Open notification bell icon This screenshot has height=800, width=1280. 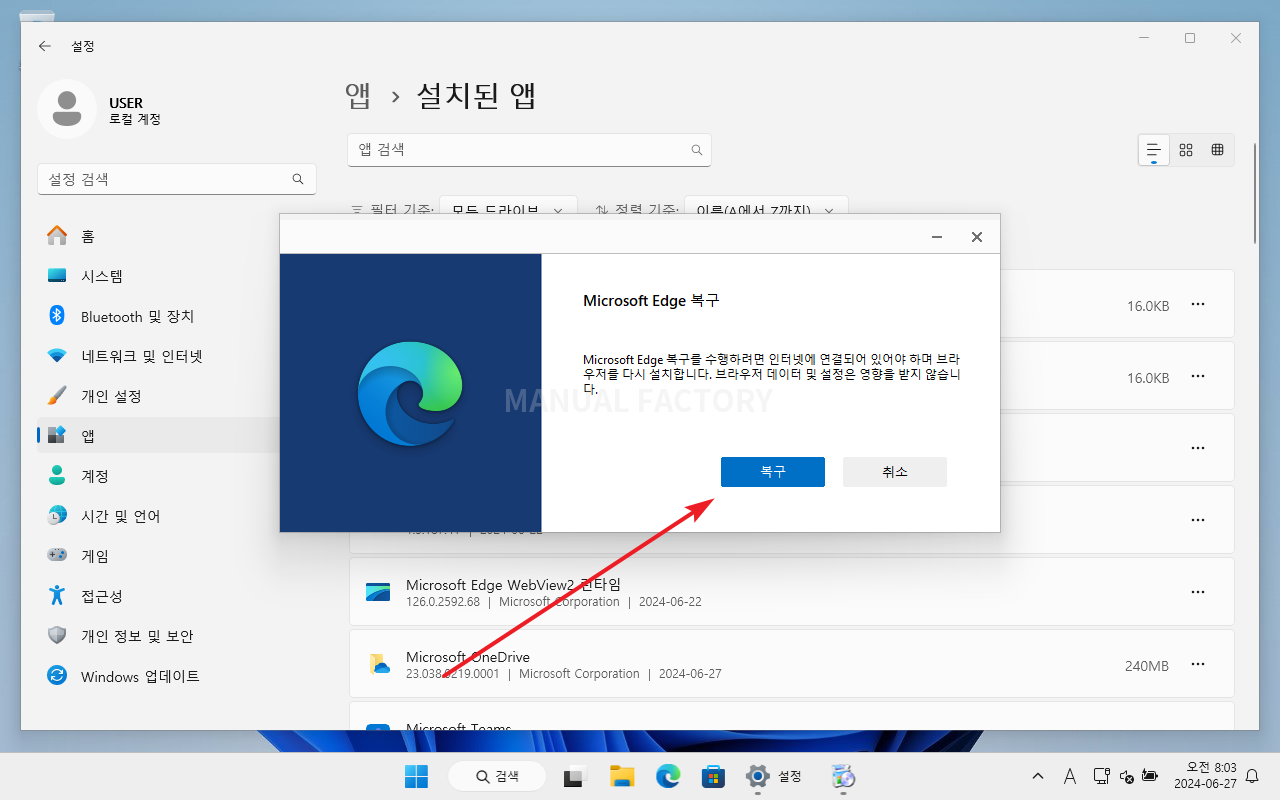coord(1252,776)
